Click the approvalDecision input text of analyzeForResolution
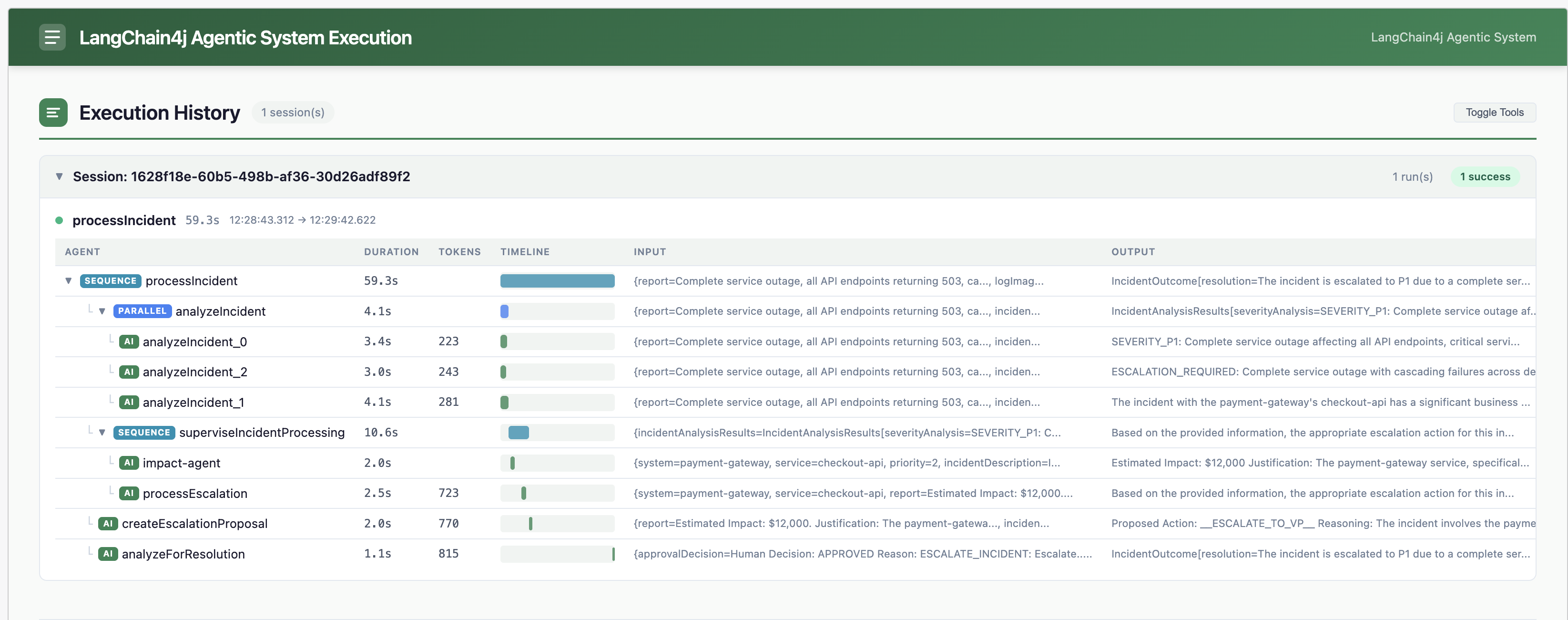 [863, 554]
